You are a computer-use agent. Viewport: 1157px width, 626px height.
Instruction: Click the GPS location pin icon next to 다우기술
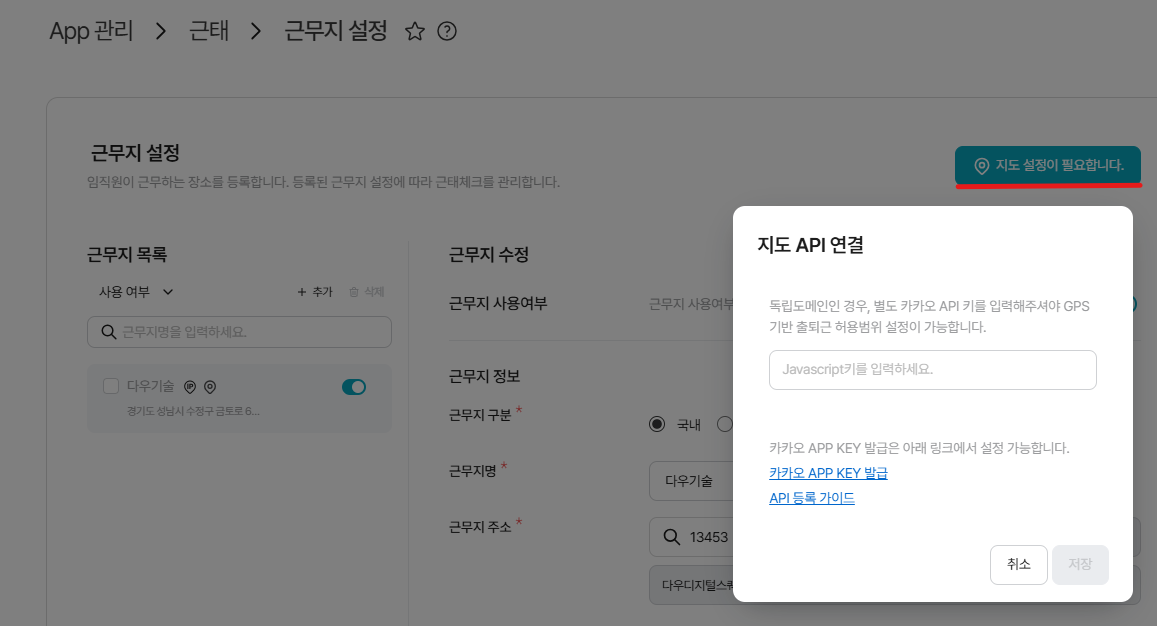tap(210, 387)
